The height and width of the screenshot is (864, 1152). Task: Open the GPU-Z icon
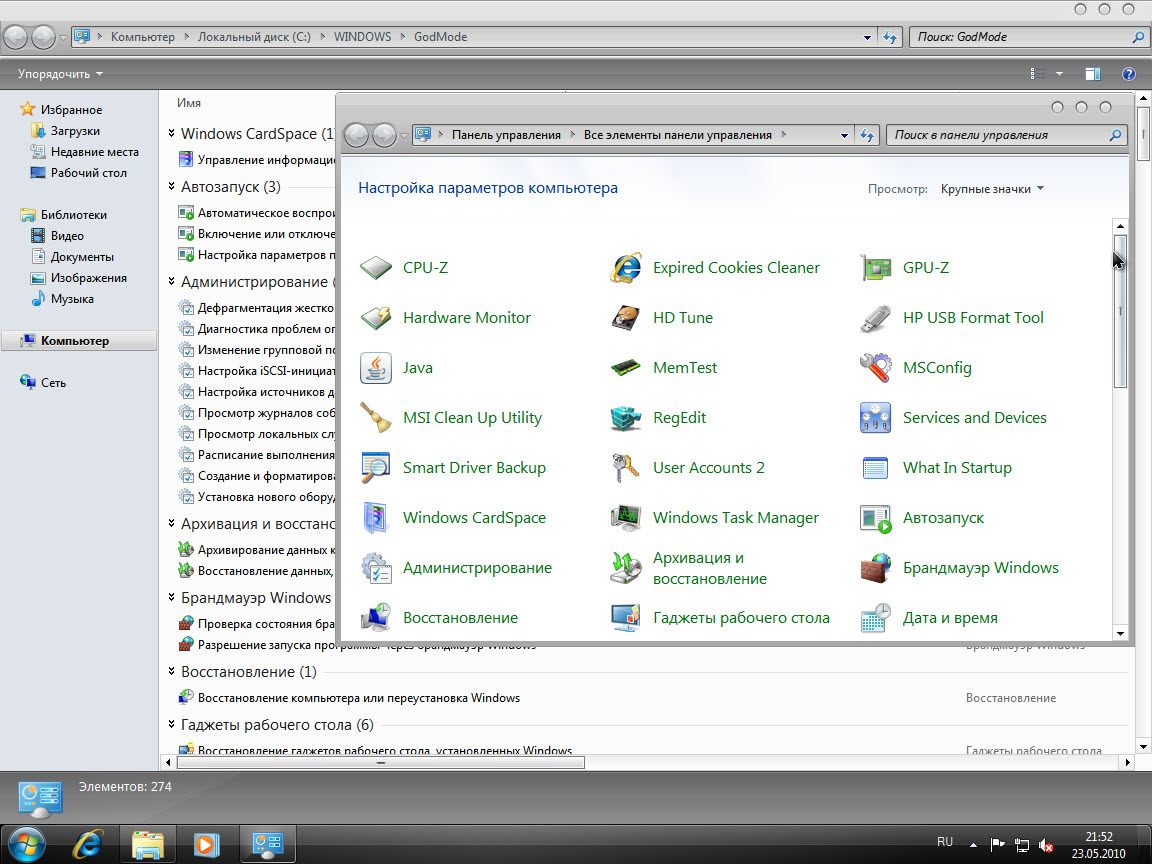(x=925, y=268)
